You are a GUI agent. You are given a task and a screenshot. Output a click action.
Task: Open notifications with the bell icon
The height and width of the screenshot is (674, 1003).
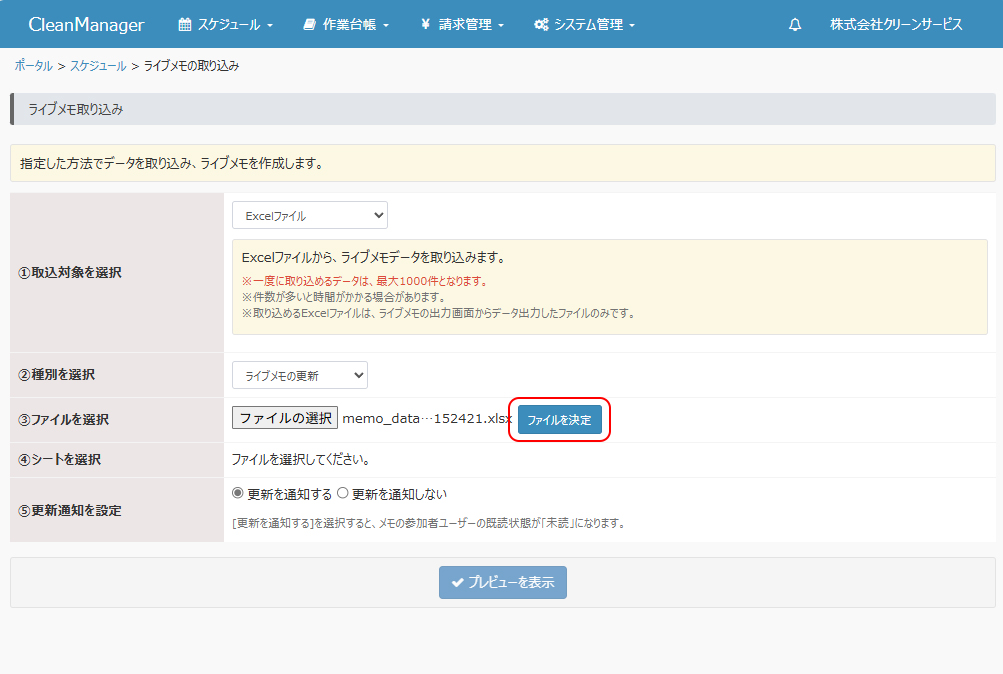pos(795,24)
